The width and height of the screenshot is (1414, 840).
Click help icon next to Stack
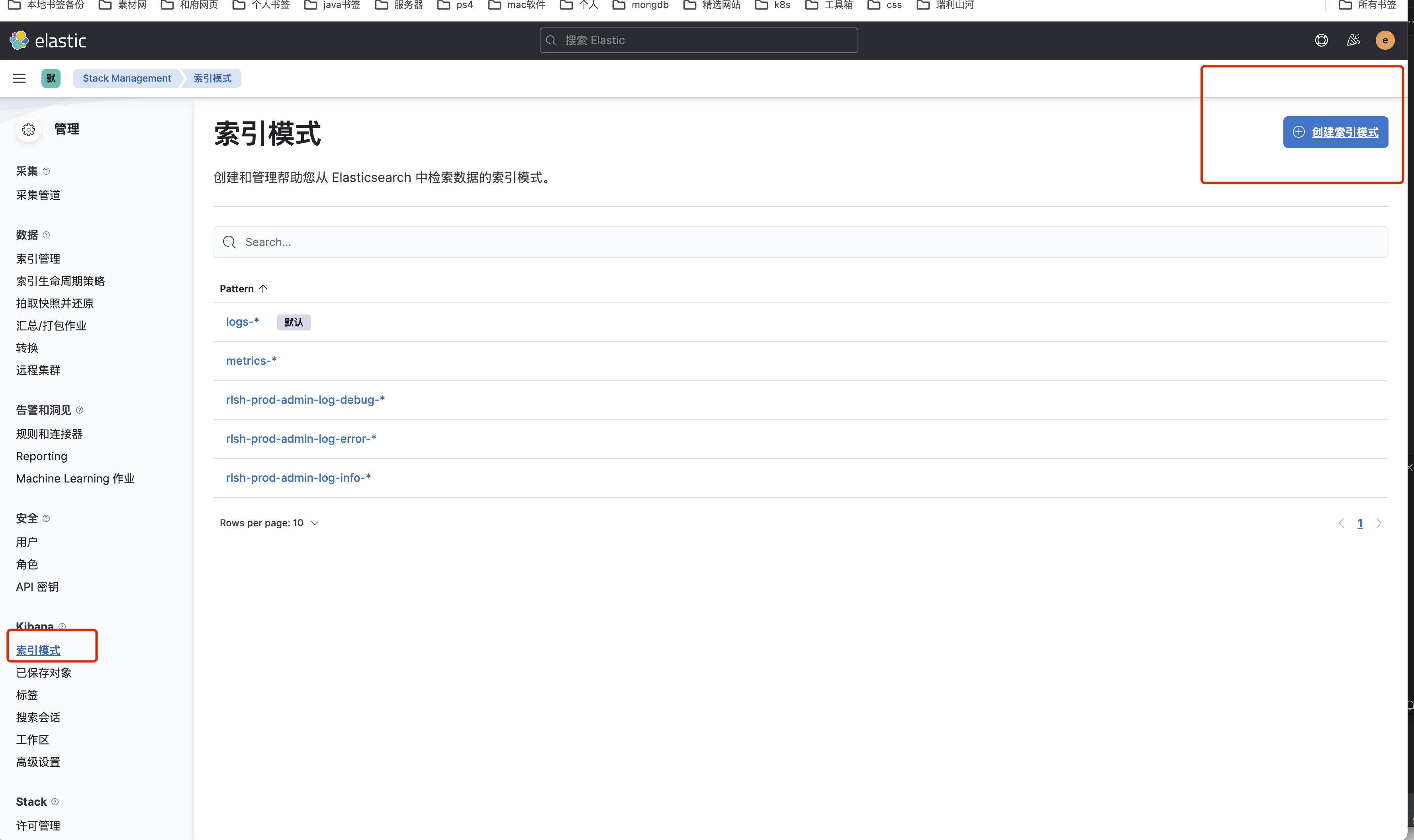[55, 801]
